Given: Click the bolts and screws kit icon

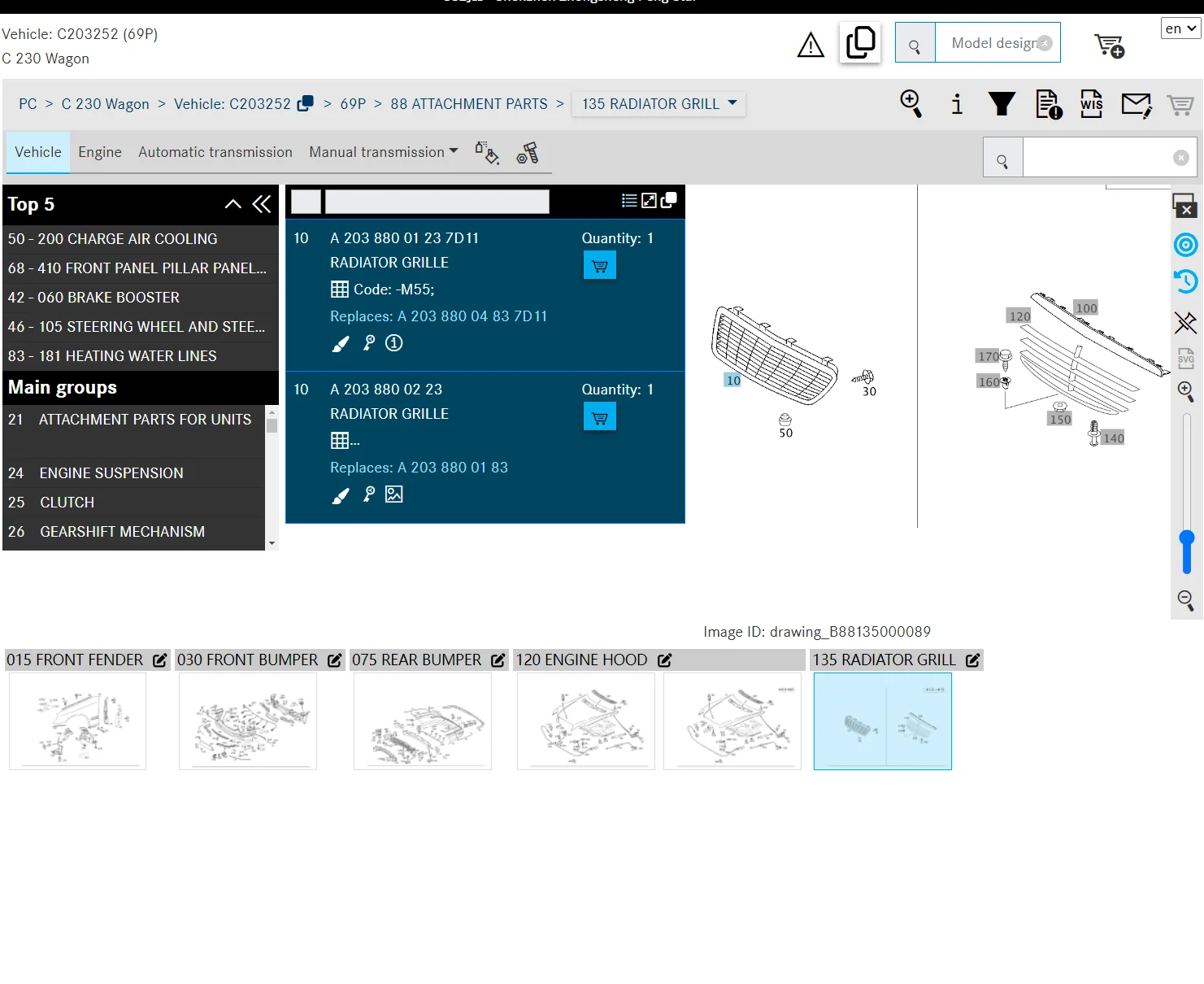Looking at the screenshot, I should (528, 153).
